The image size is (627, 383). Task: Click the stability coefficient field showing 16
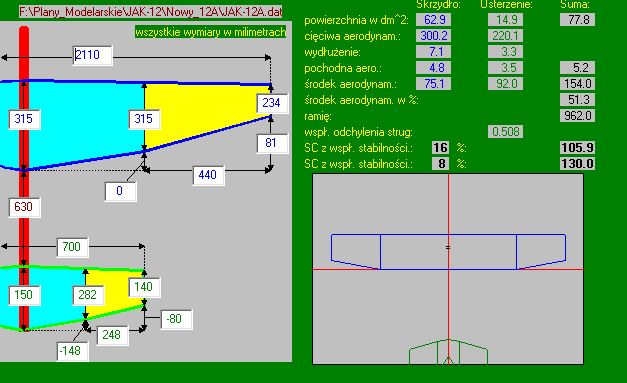click(440, 148)
